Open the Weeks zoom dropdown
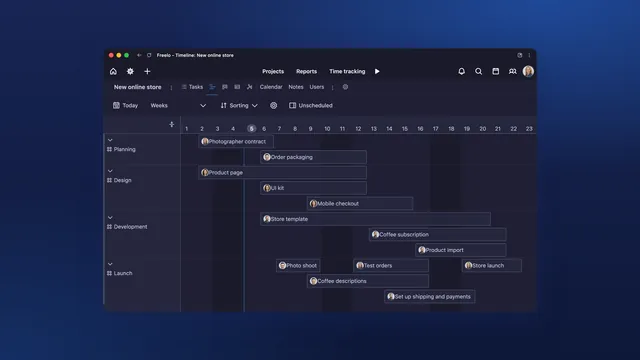 (x=178, y=105)
